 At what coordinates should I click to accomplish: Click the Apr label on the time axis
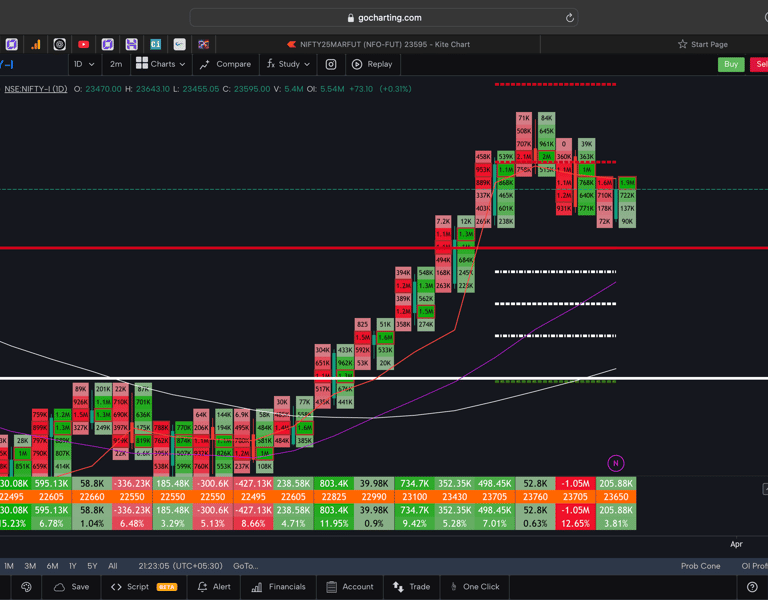(736, 544)
